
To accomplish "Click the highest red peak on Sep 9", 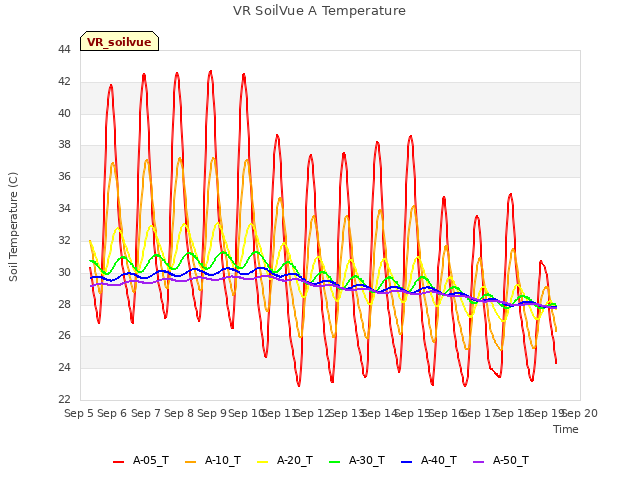I will click(211, 71).
